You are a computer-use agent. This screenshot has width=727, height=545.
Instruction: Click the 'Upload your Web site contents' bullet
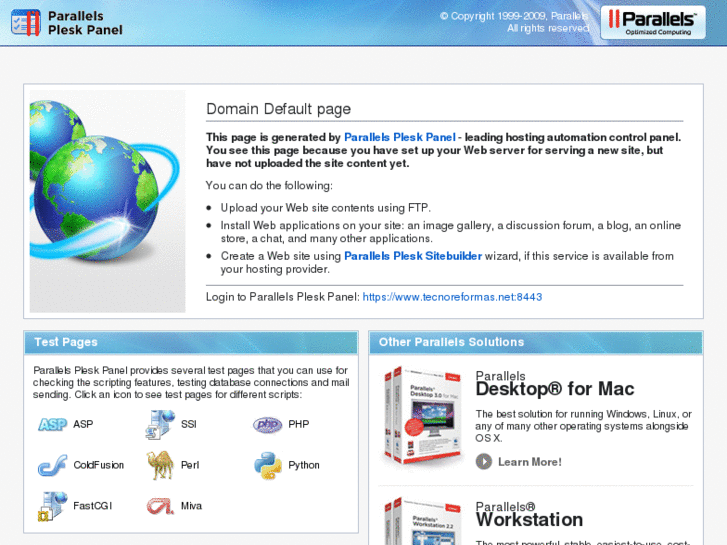(x=325, y=208)
